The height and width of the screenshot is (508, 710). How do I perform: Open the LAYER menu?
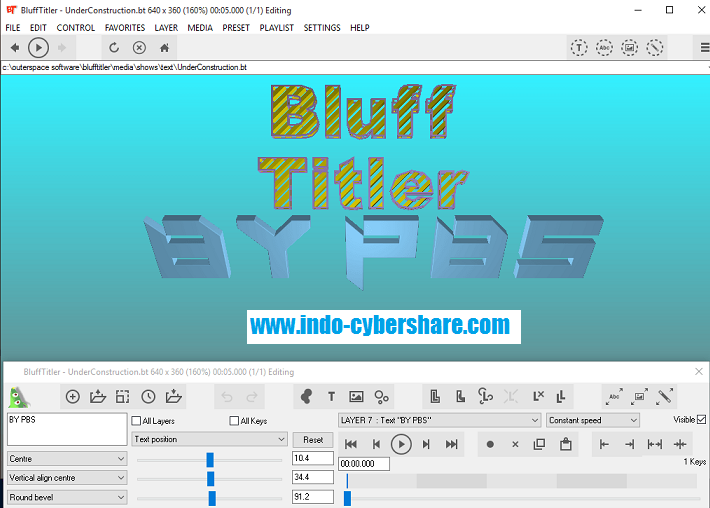[166, 28]
